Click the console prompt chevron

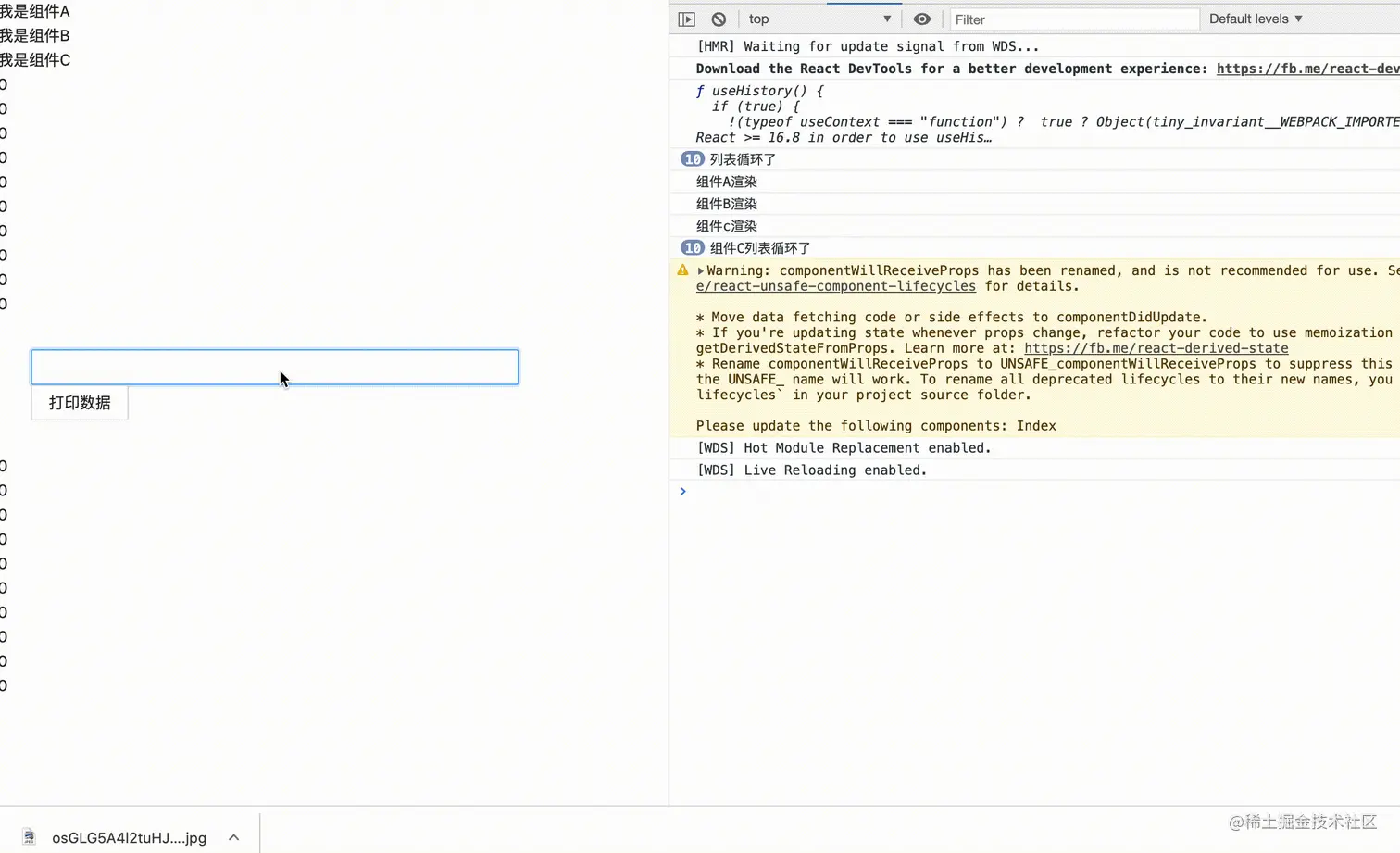pyautogui.click(x=682, y=492)
